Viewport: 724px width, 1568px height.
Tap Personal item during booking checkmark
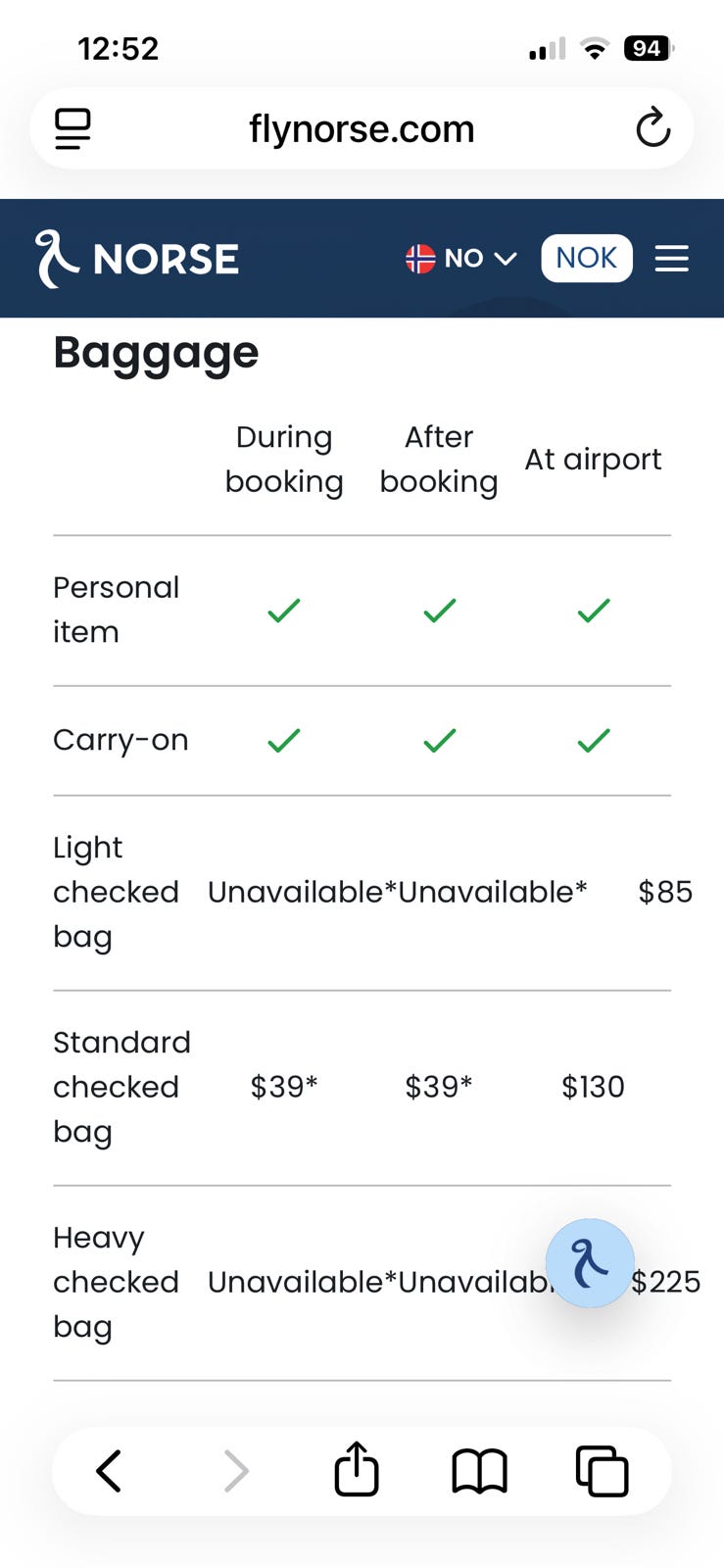point(284,611)
